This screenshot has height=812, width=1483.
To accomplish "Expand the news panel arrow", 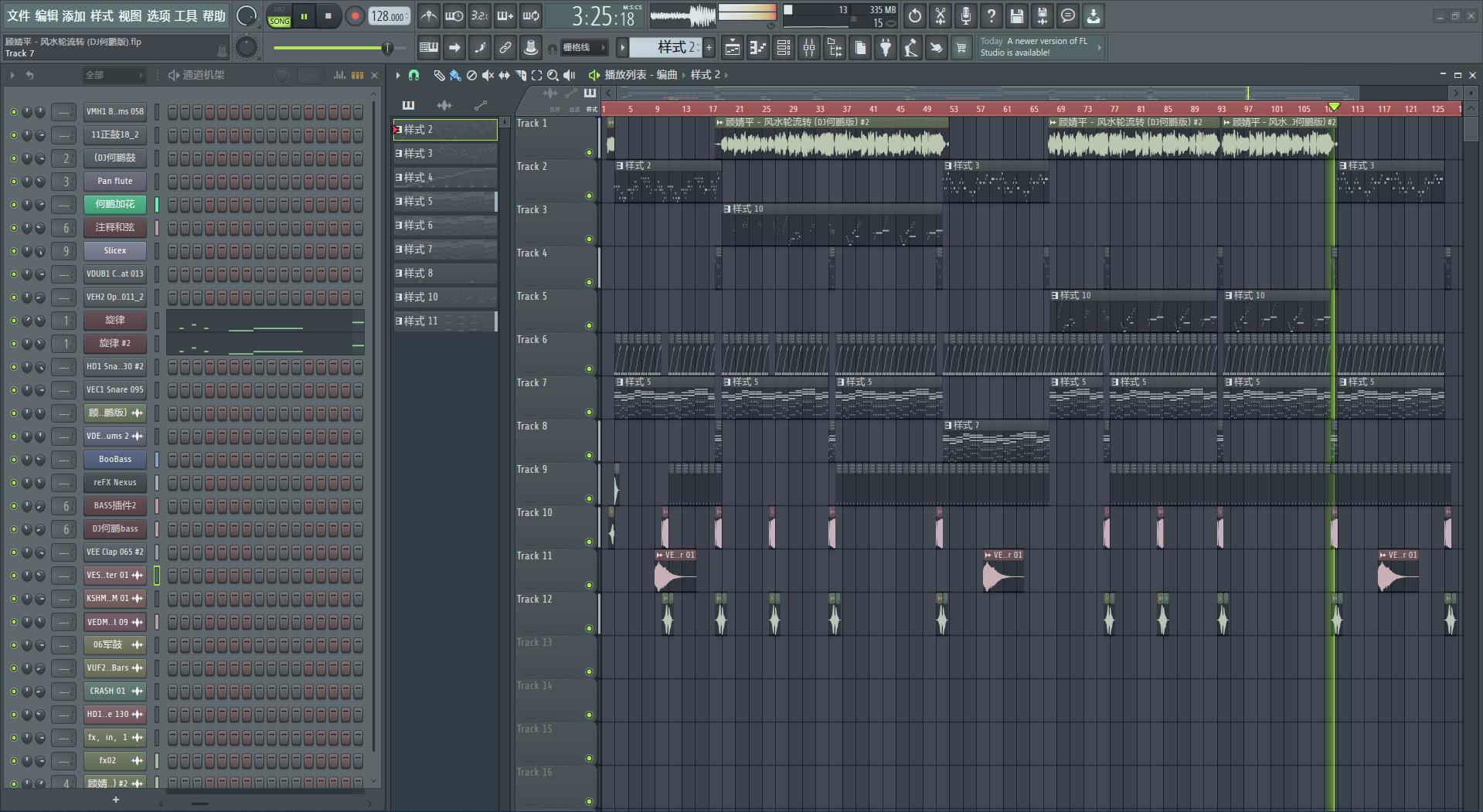I will 1100,48.
